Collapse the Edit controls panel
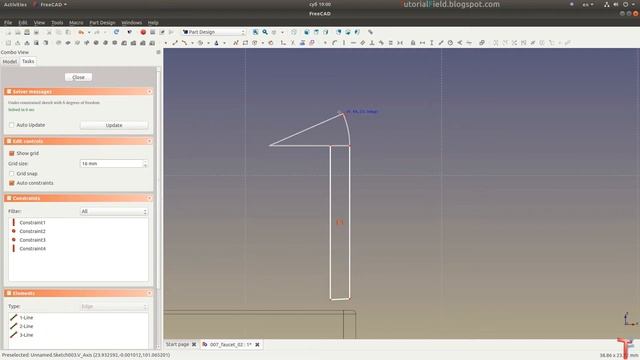The height and width of the screenshot is (360, 640). 149,141
